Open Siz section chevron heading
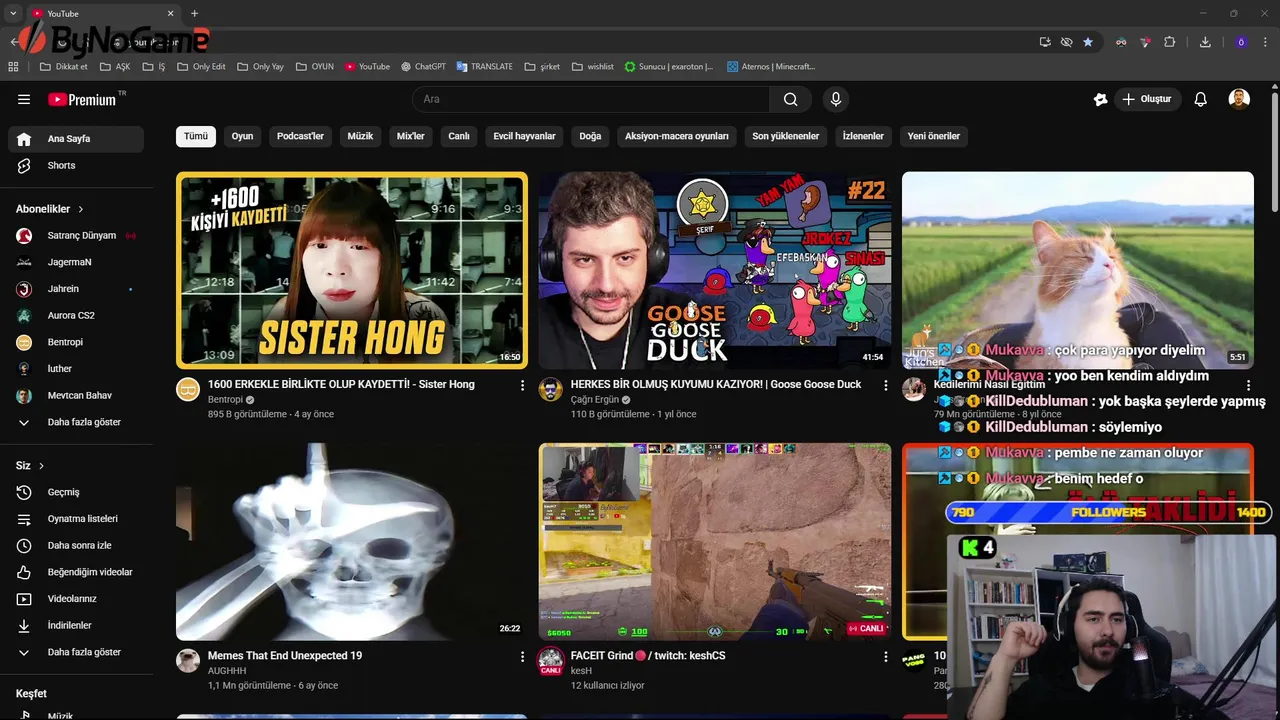The width and height of the screenshot is (1280, 720). 30,466
